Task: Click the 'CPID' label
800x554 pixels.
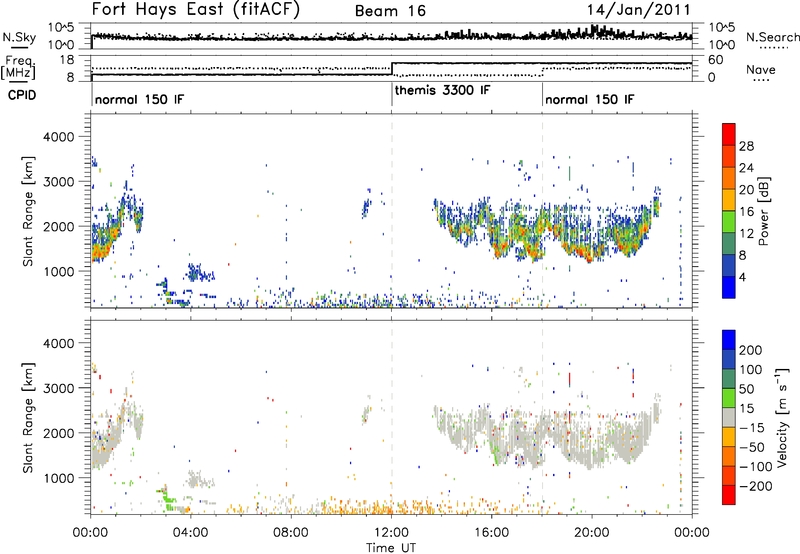Action: coord(22,95)
